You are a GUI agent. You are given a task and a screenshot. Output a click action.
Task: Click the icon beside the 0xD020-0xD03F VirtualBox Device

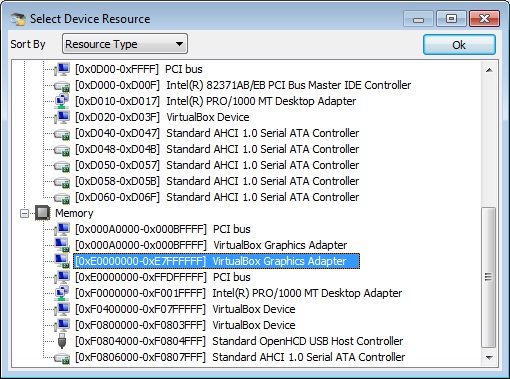point(62,117)
